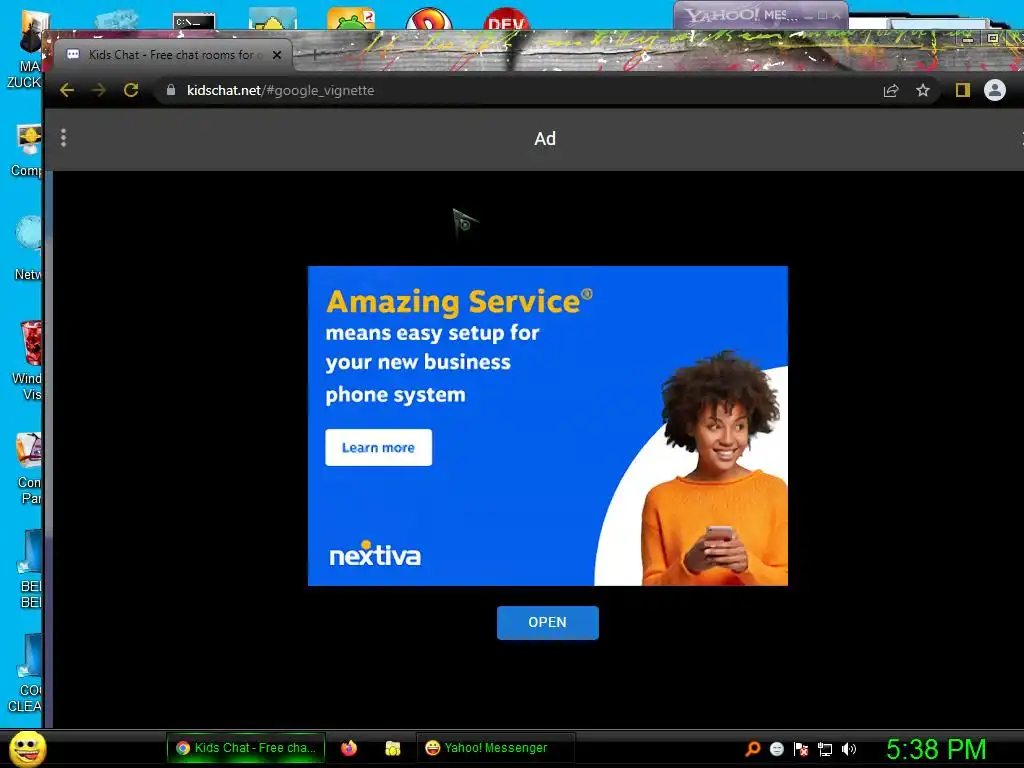Launch Firefox from the taskbar
This screenshot has width=1024, height=768.
pos(349,748)
